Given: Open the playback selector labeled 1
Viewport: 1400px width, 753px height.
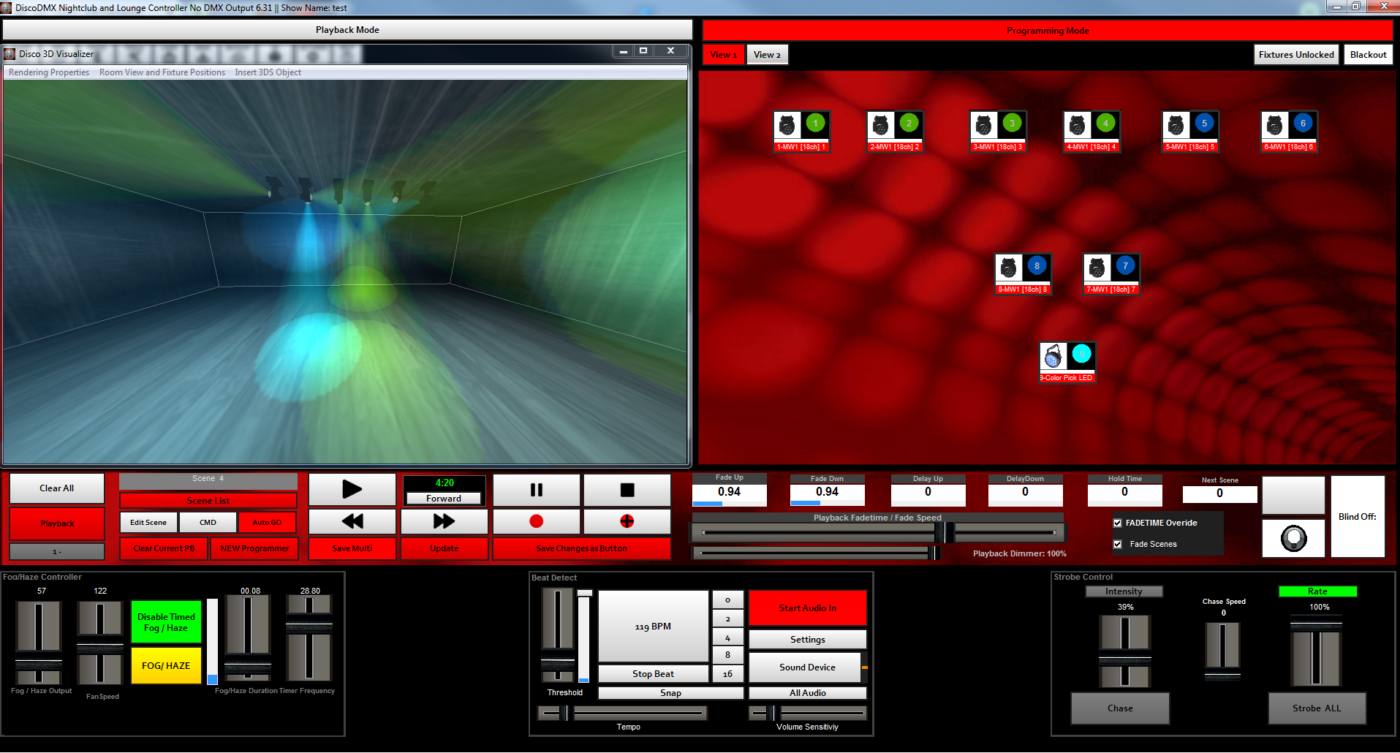Looking at the screenshot, I should click(x=56, y=550).
